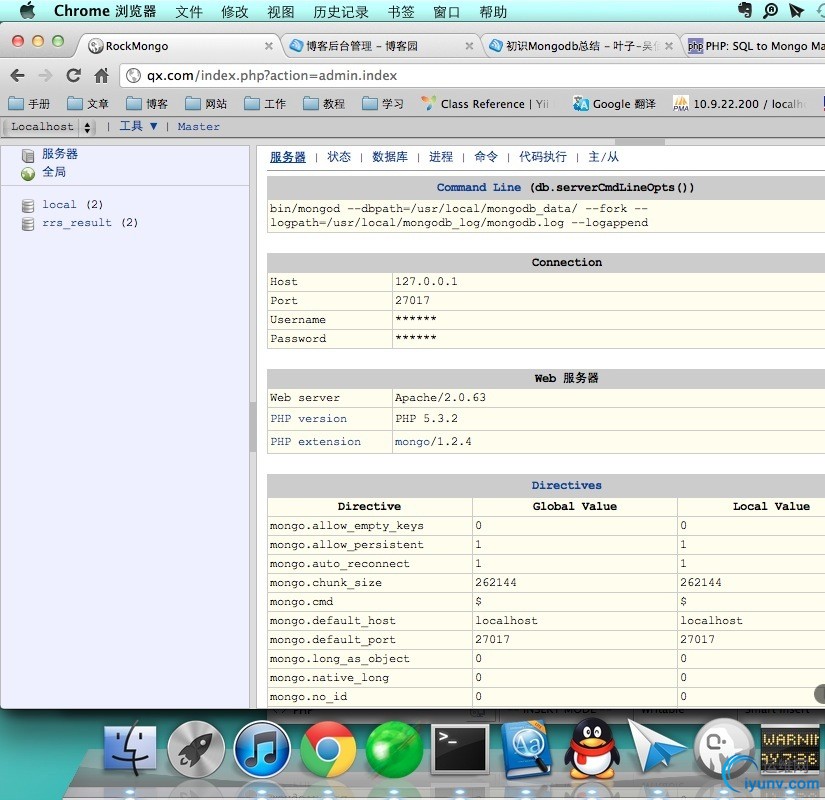Switch to the PHP: SQL to Mongo tab

tap(756, 46)
